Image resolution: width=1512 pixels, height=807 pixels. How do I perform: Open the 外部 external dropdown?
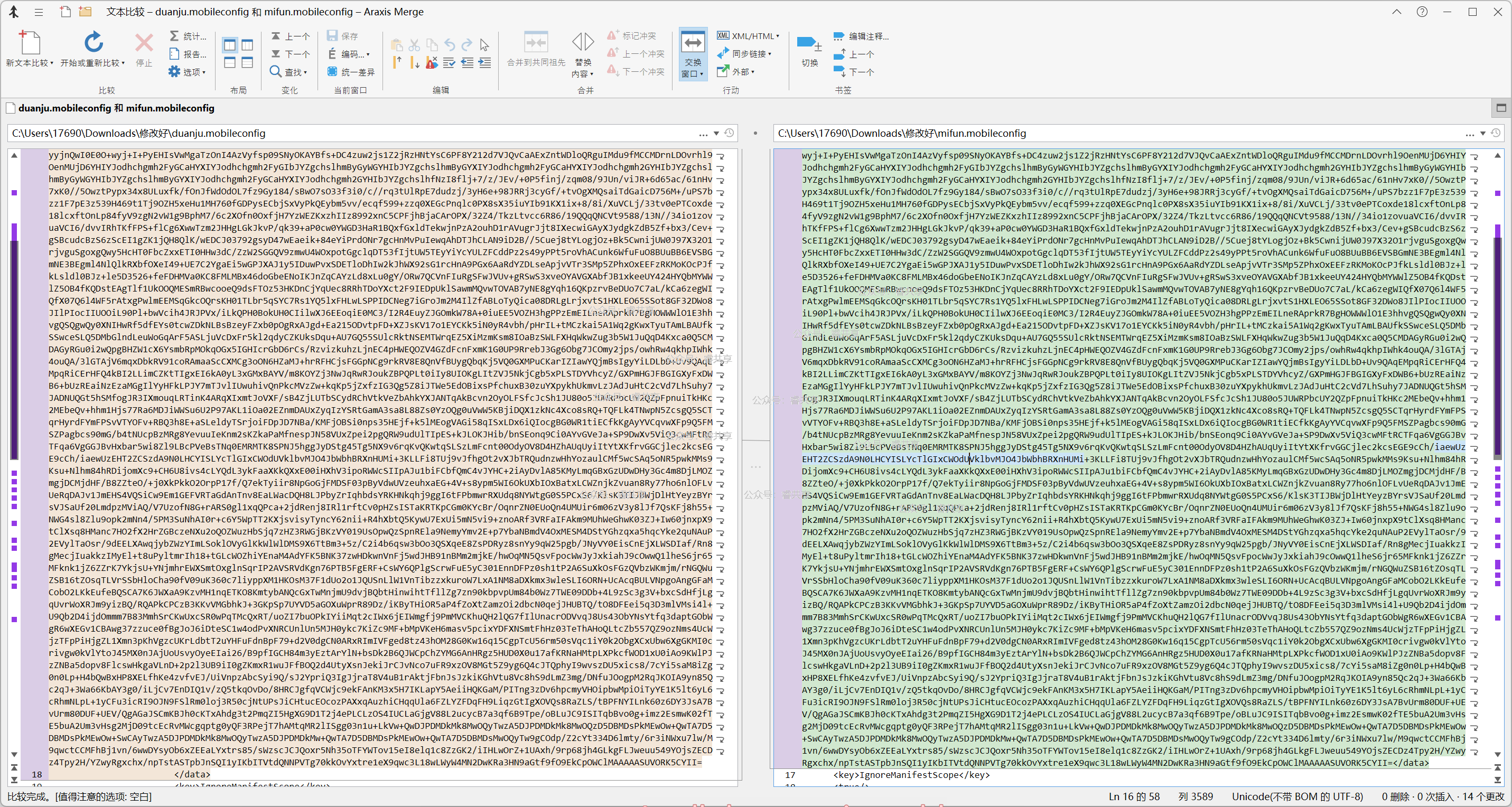[735, 72]
